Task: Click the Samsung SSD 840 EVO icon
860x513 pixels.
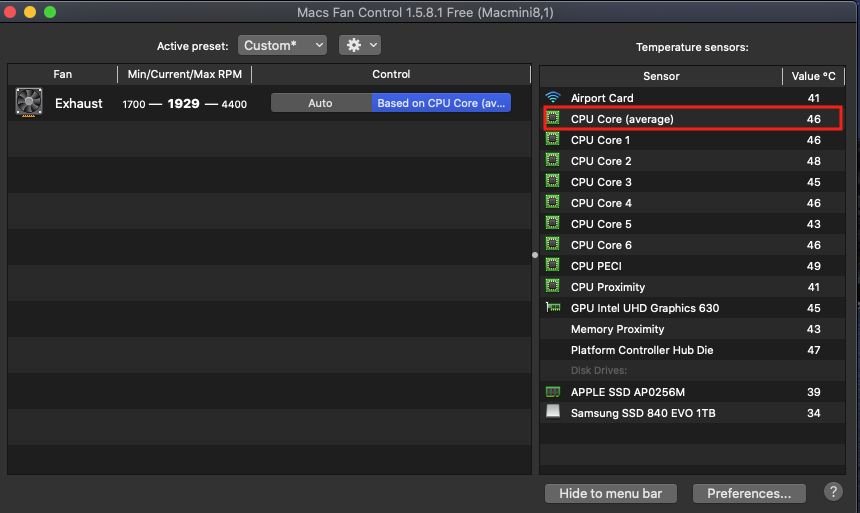Action: (553, 411)
